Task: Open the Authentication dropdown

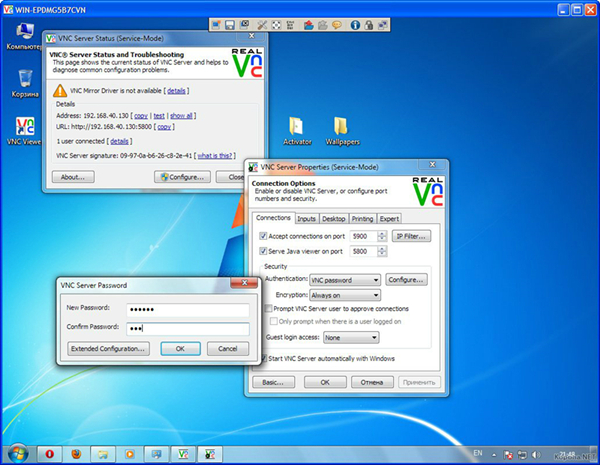Action: 345,281
